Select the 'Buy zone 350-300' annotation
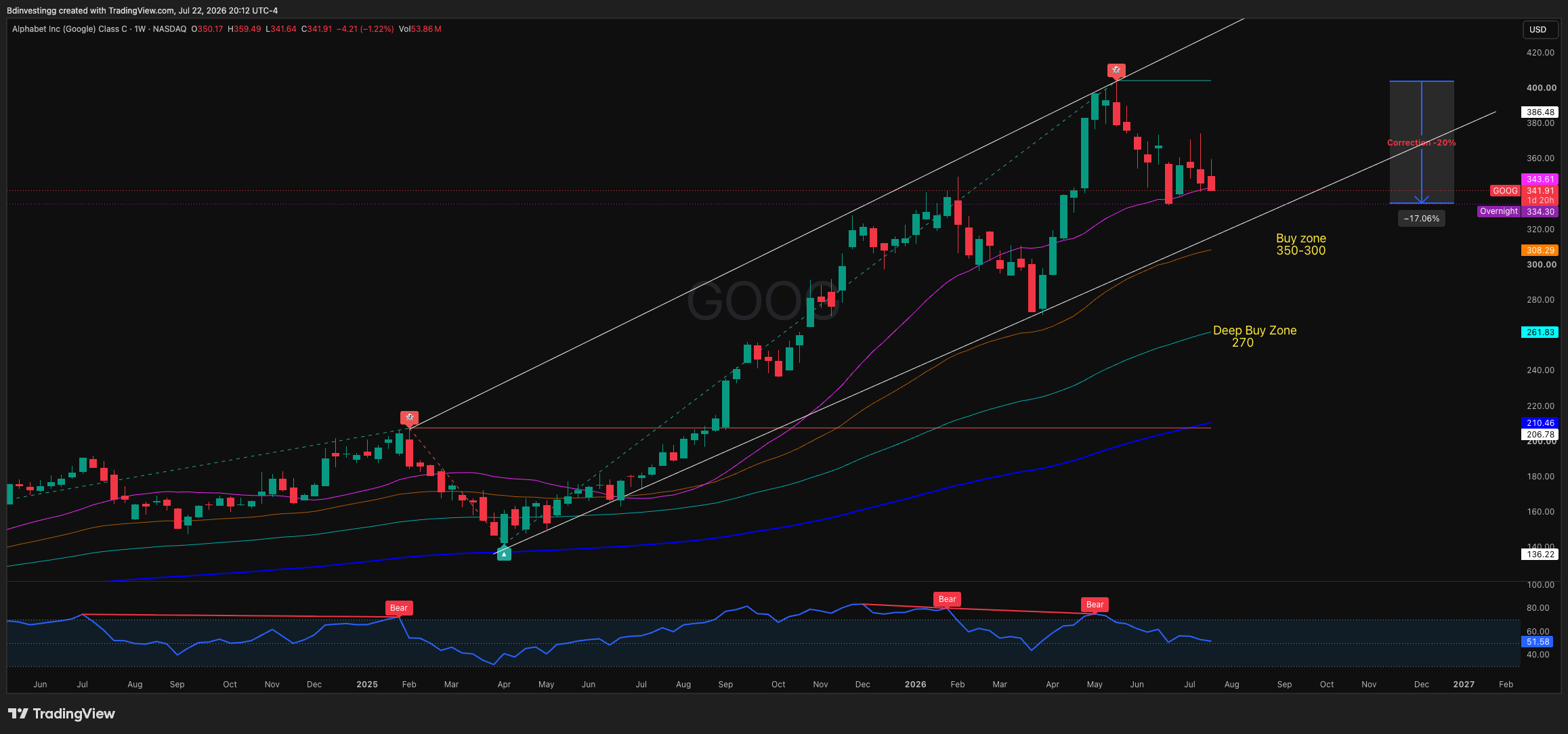The height and width of the screenshot is (734, 1568). [1301, 244]
